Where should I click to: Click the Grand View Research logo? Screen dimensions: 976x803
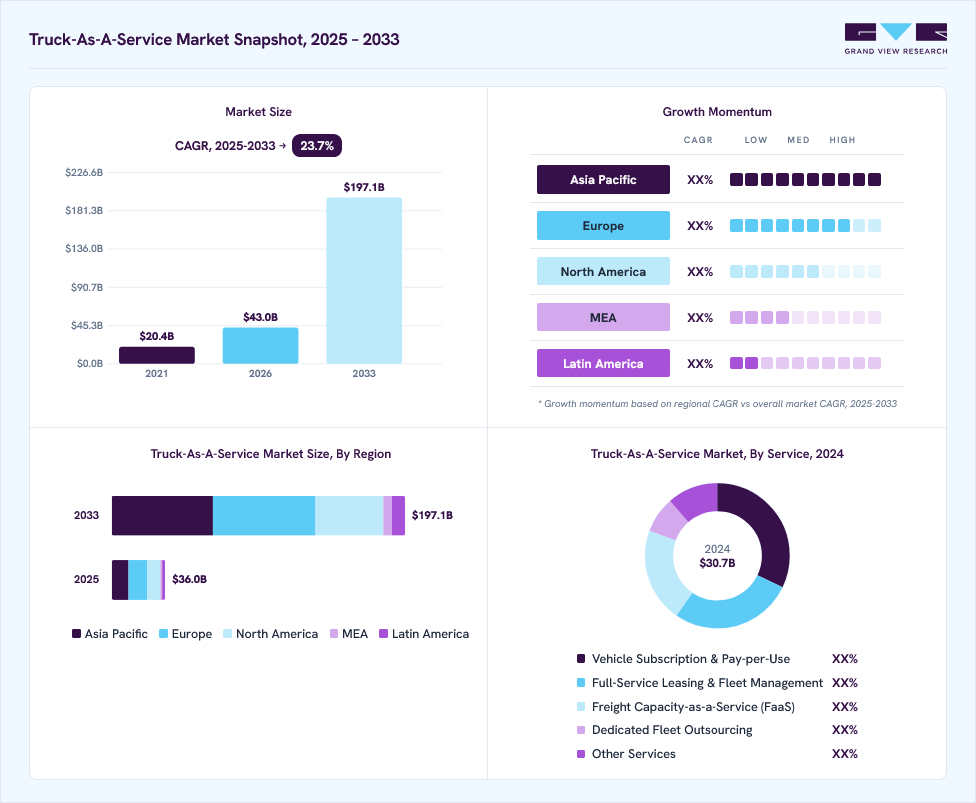896,39
